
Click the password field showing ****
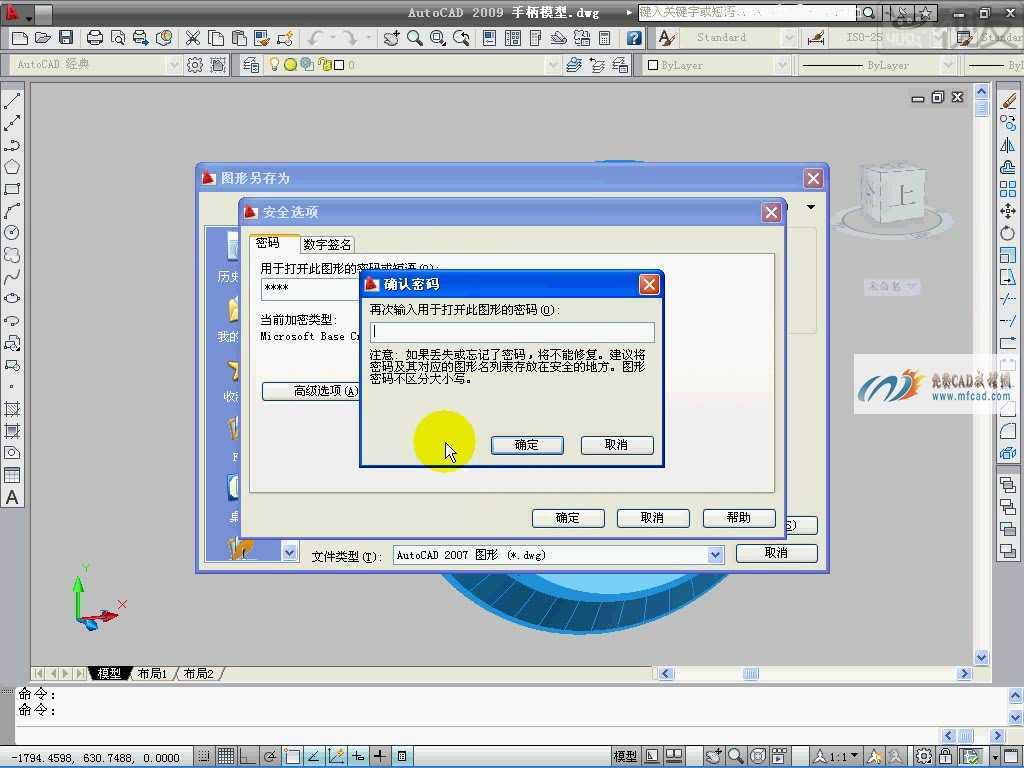point(310,289)
